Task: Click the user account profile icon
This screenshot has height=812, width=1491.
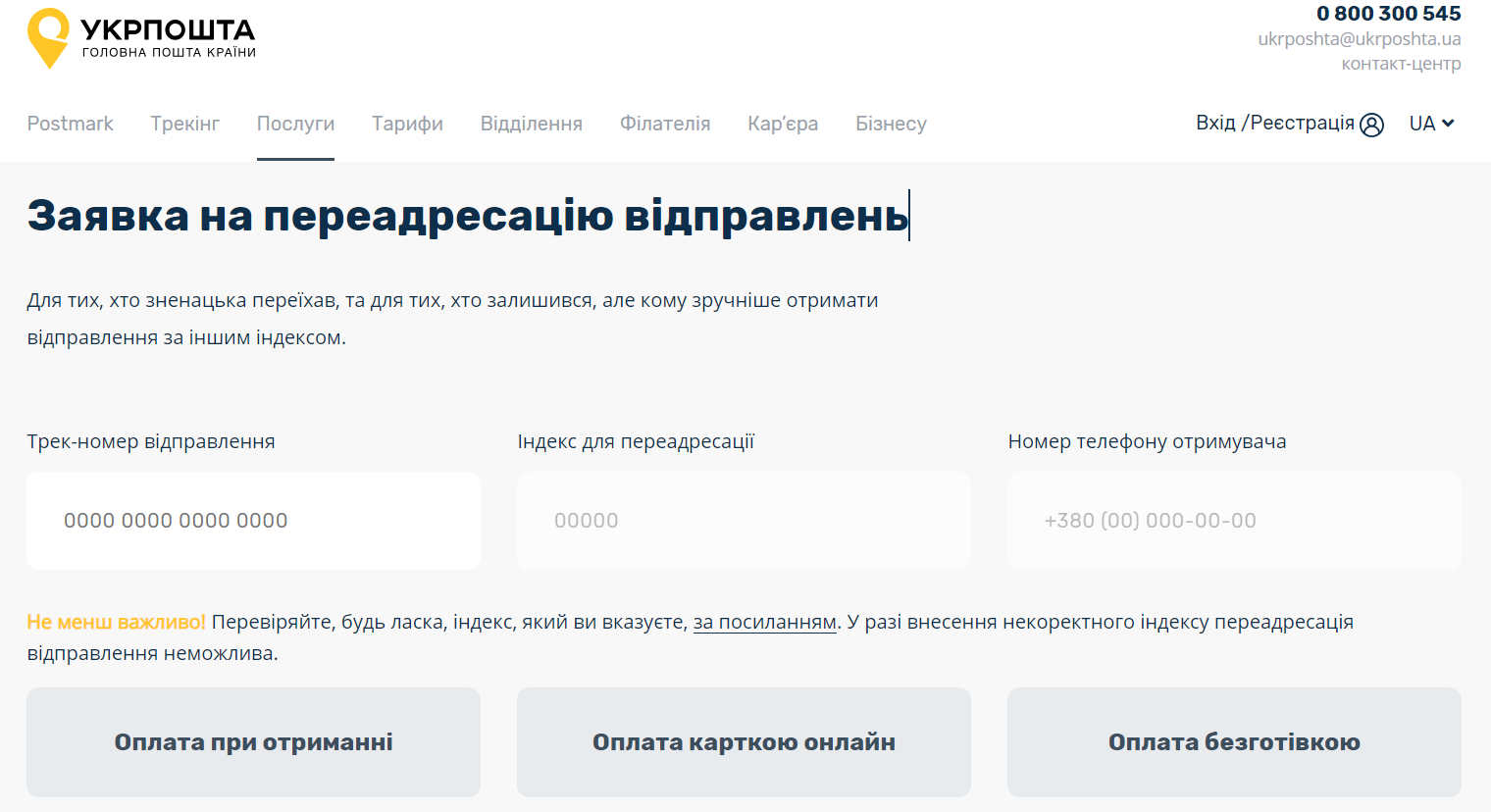Action: (x=1372, y=125)
